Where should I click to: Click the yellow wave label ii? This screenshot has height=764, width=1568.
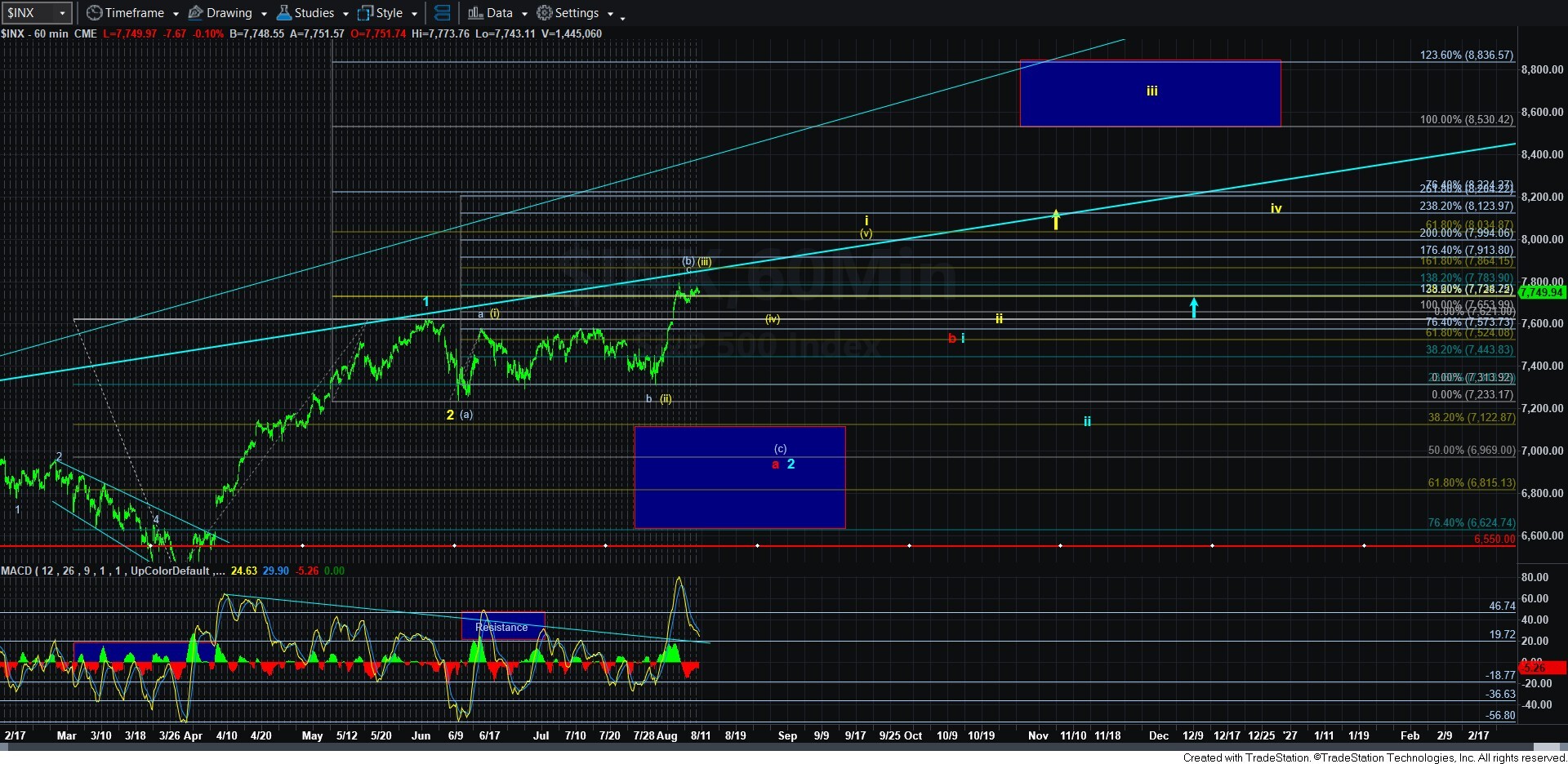pyautogui.click(x=999, y=318)
